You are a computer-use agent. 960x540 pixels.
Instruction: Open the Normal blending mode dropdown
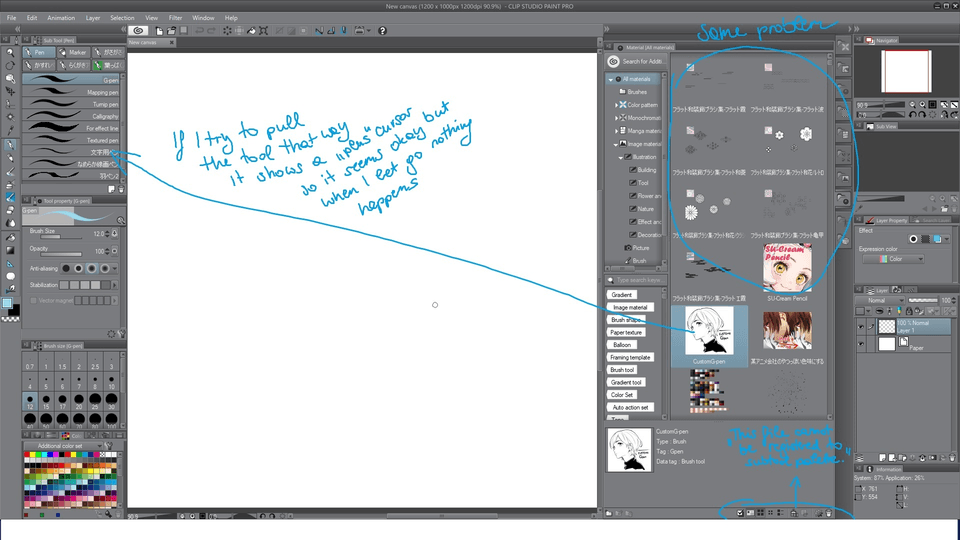[x=880, y=301]
